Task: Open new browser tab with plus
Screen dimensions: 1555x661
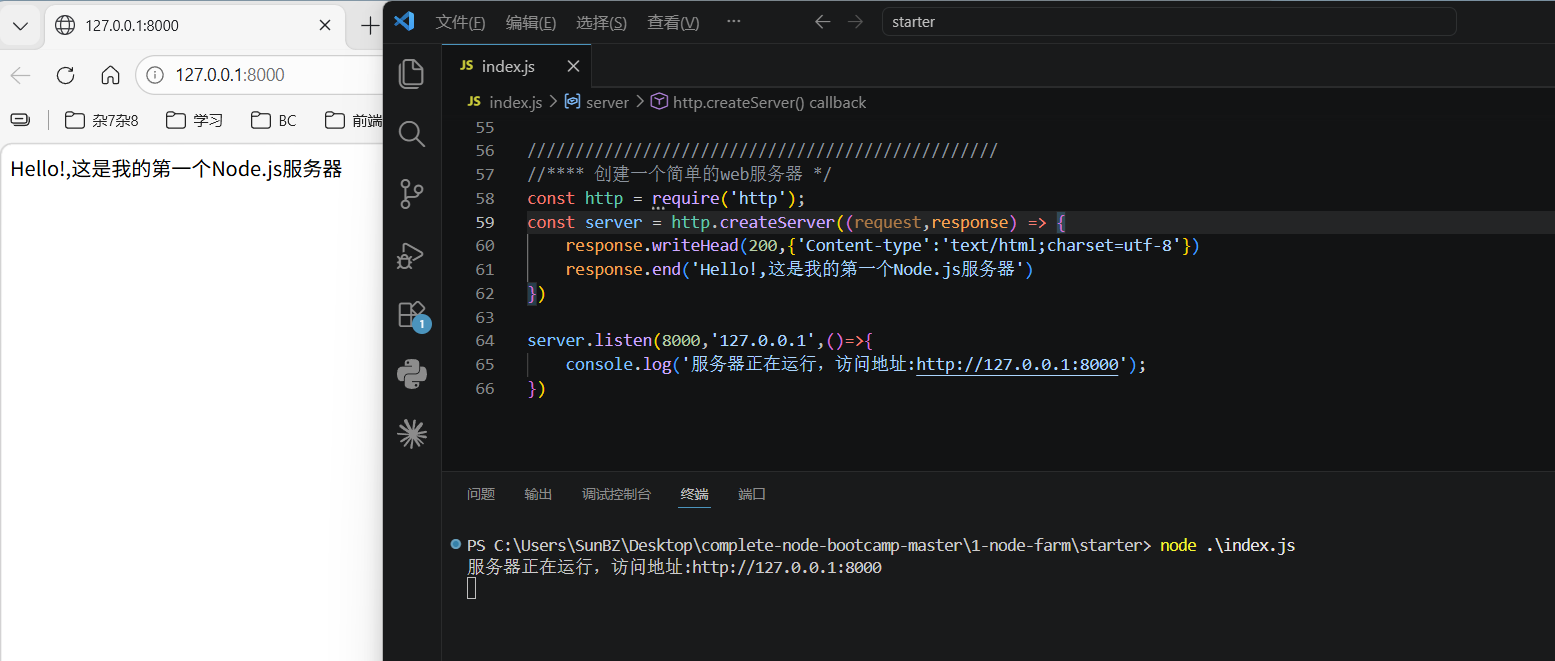Action: click(370, 25)
